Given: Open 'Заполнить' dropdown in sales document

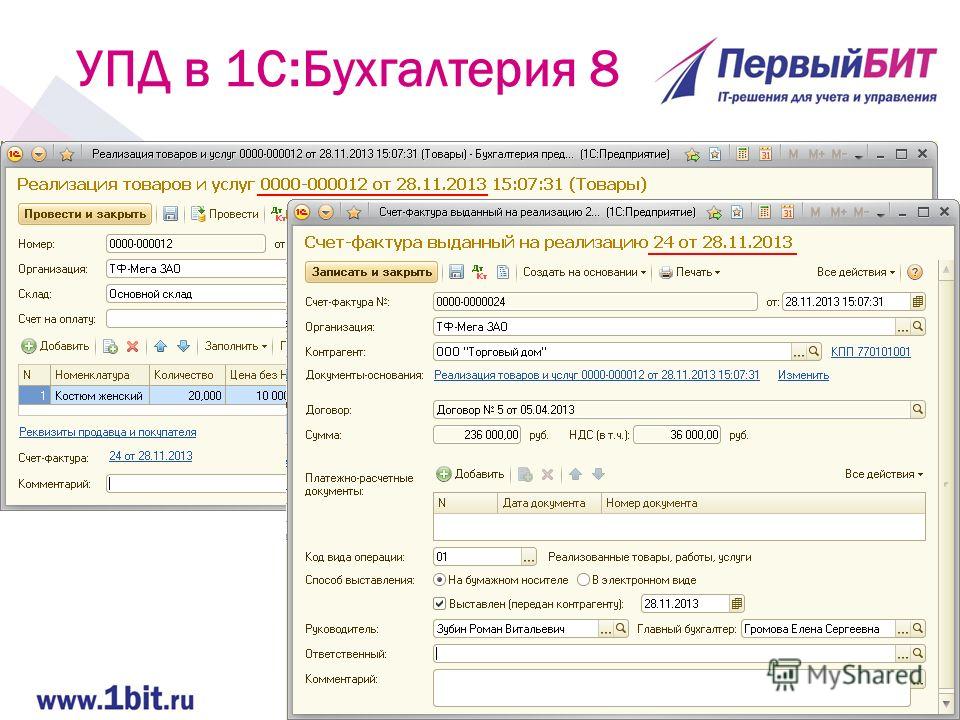Looking at the screenshot, I should [236, 347].
